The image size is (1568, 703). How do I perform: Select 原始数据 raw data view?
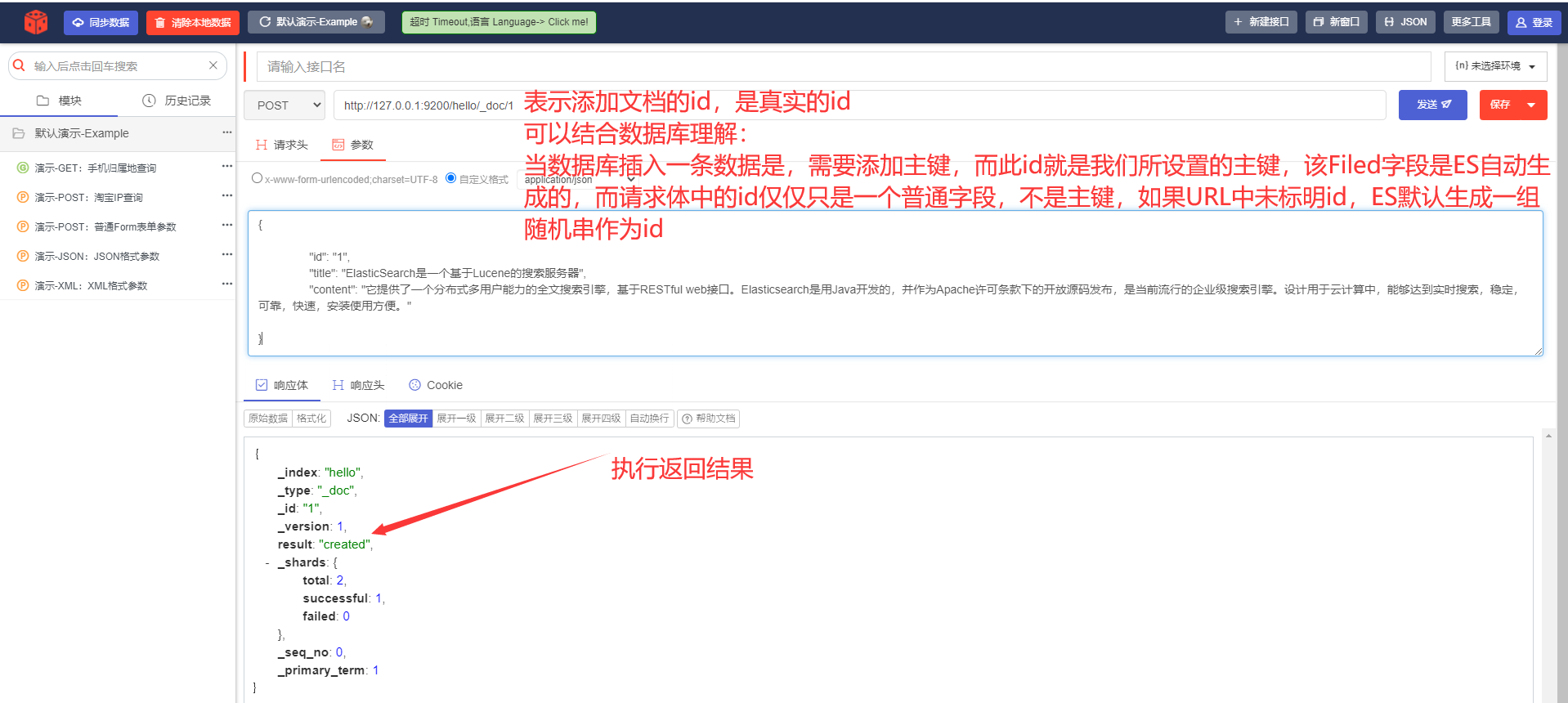268,419
